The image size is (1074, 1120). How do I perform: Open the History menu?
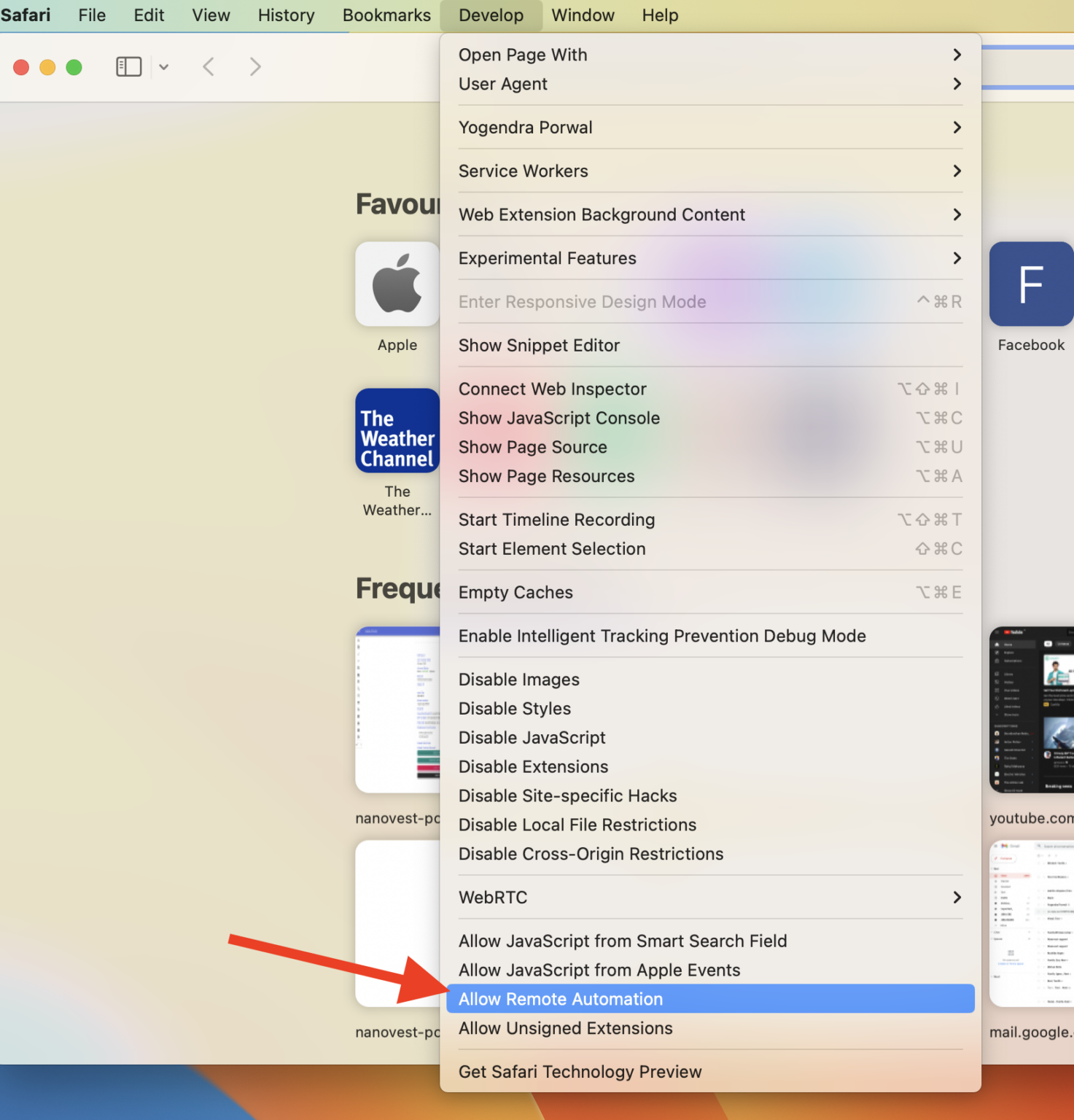pyautogui.click(x=286, y=15)
